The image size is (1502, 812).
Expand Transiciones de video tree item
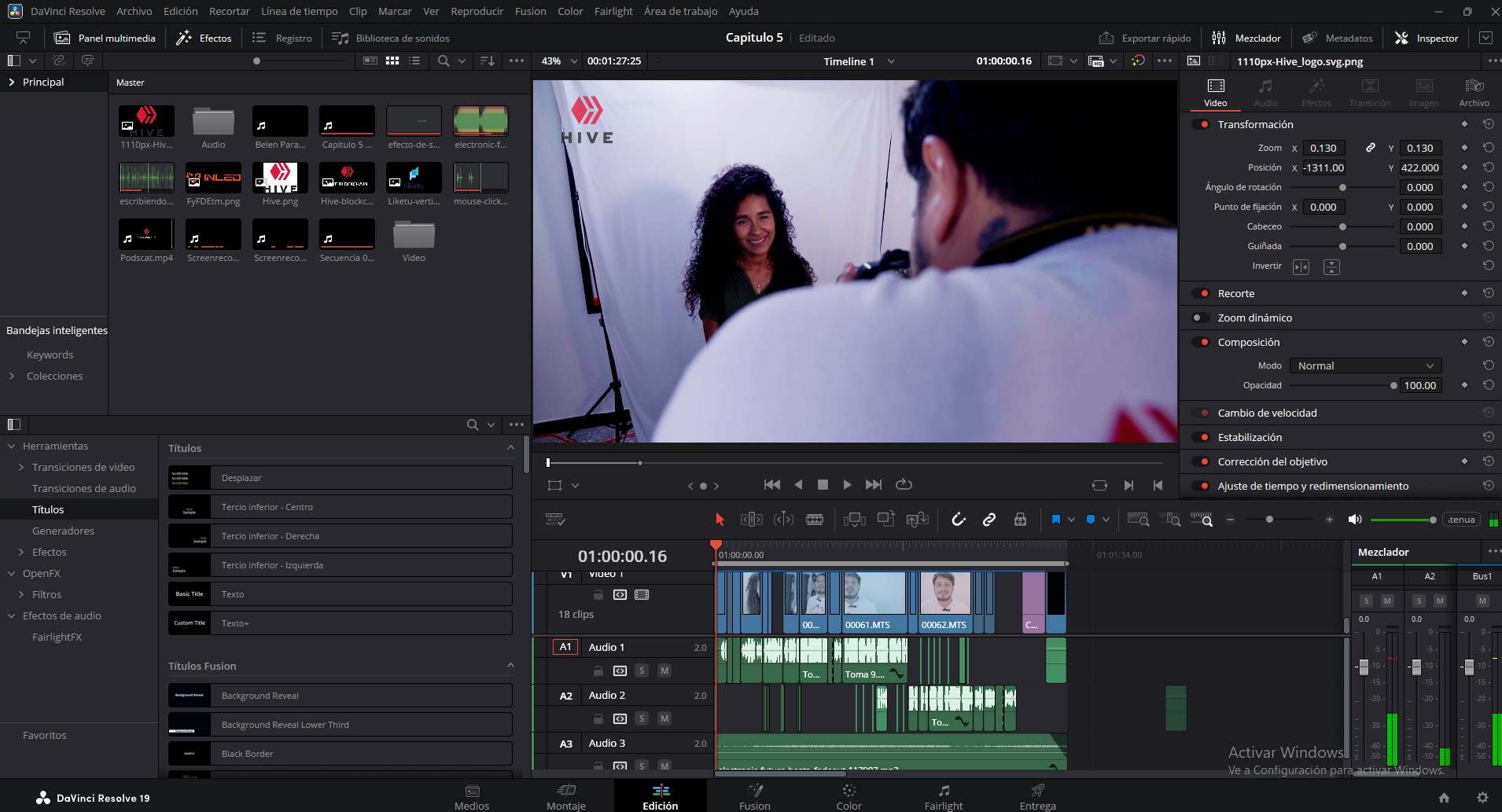click(x=21, y=467)
